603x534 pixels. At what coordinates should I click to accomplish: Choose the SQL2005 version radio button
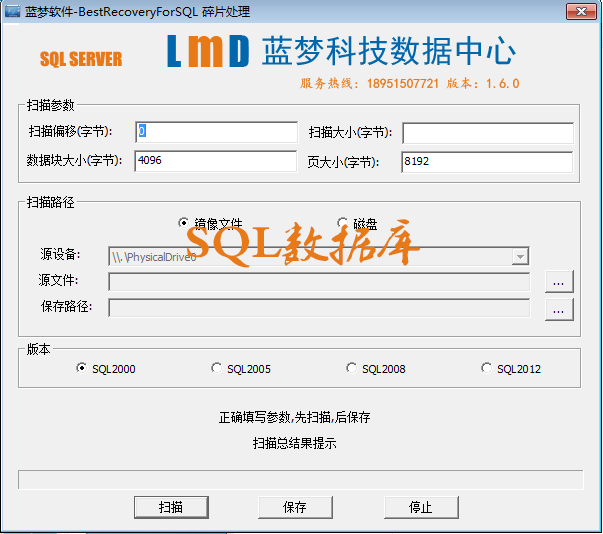(x=217, y=368)
